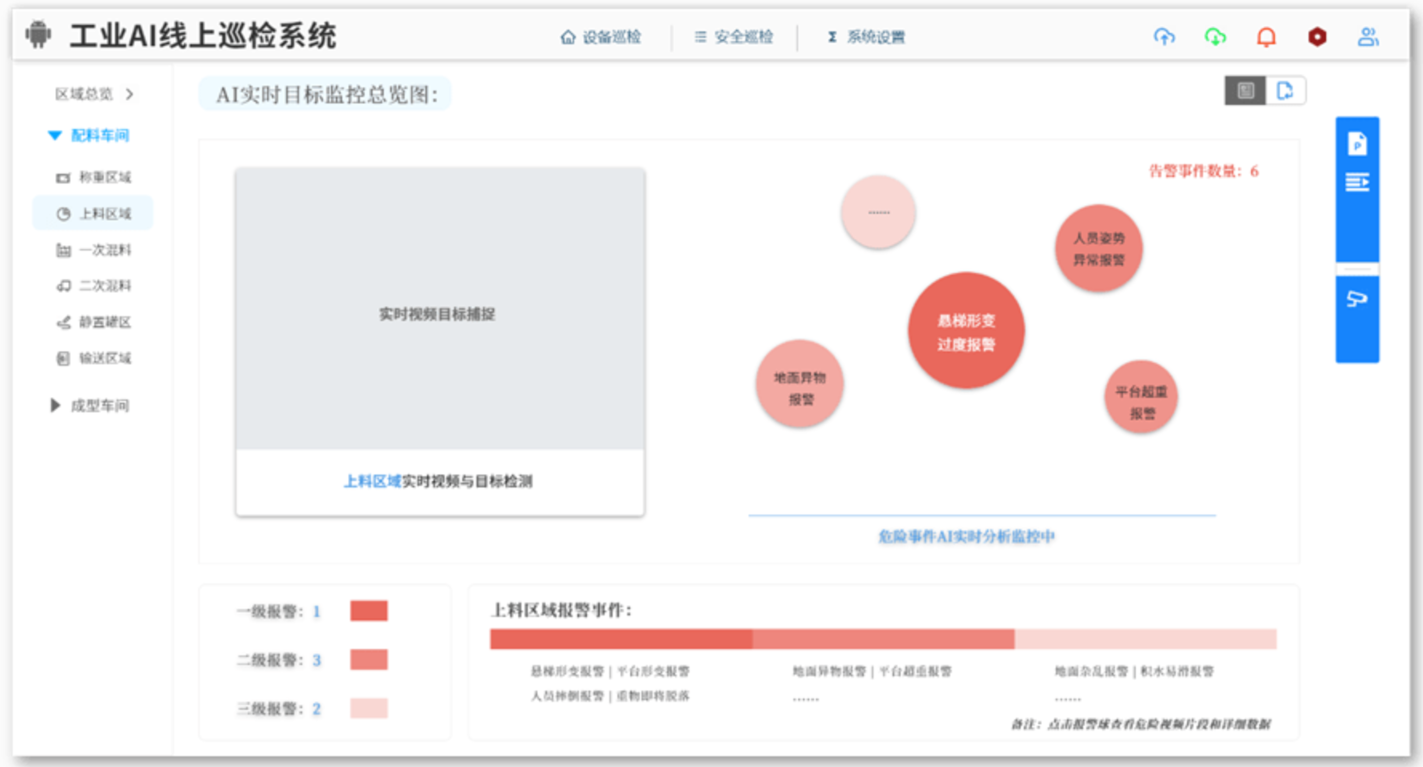This screenshot has width=1423, height=767.
Task: Click the 悬梯形变过度报警 alarm bubble
Action: pos(966,331)
